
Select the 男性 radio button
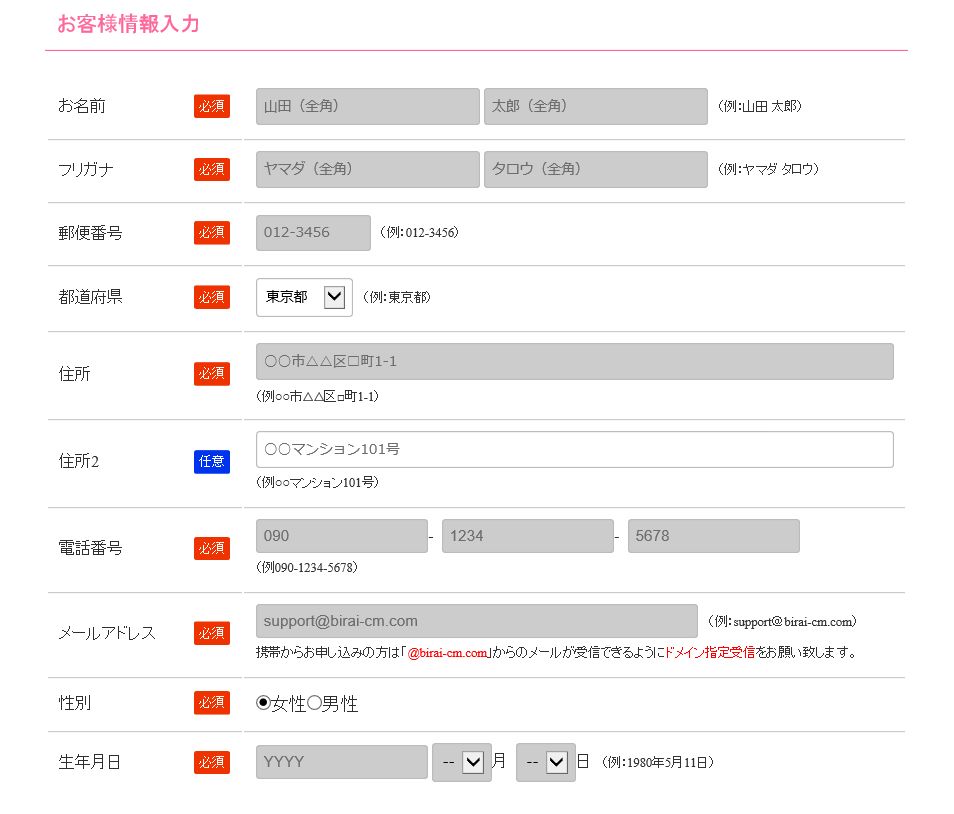tap(314, 703)
